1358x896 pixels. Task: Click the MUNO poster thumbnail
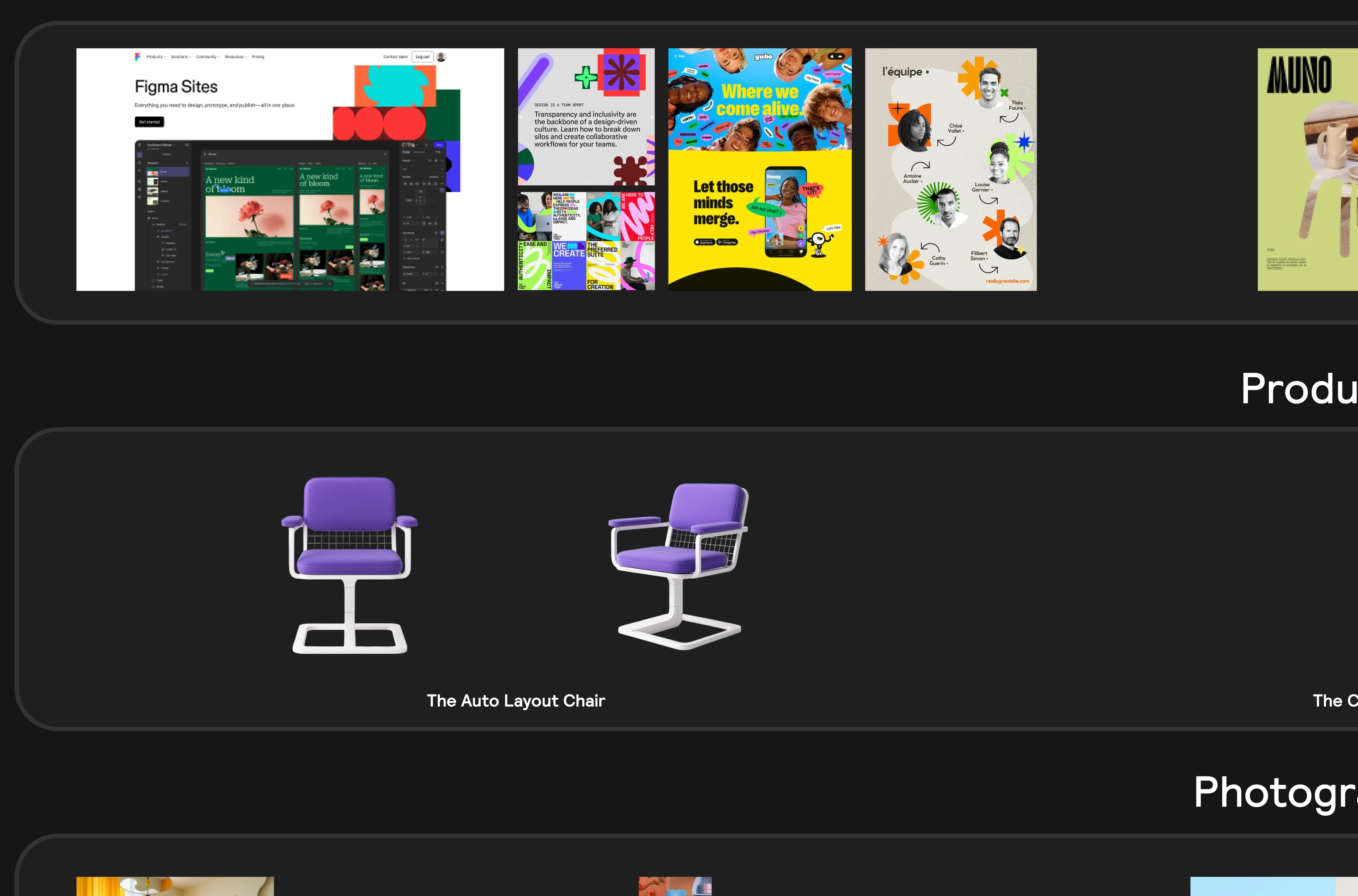(1308, 170)
